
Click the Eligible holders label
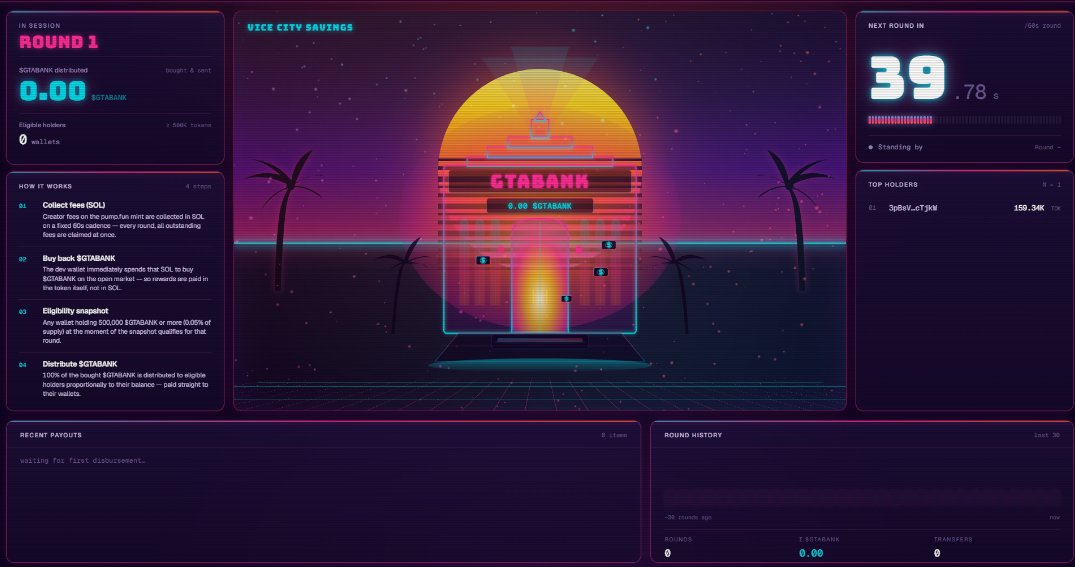[x=42, y=125]
